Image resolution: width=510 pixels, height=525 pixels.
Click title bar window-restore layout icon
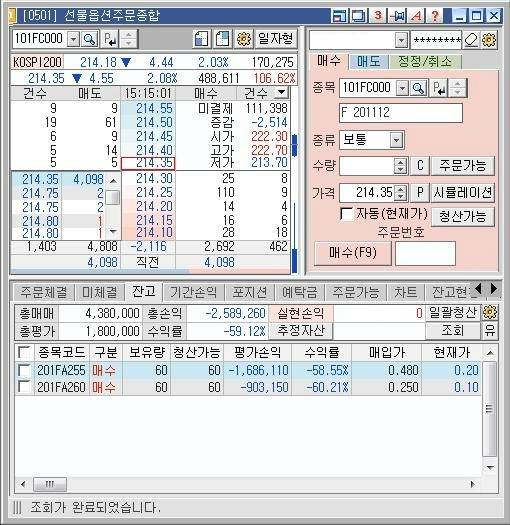click(x=339, y=15)
